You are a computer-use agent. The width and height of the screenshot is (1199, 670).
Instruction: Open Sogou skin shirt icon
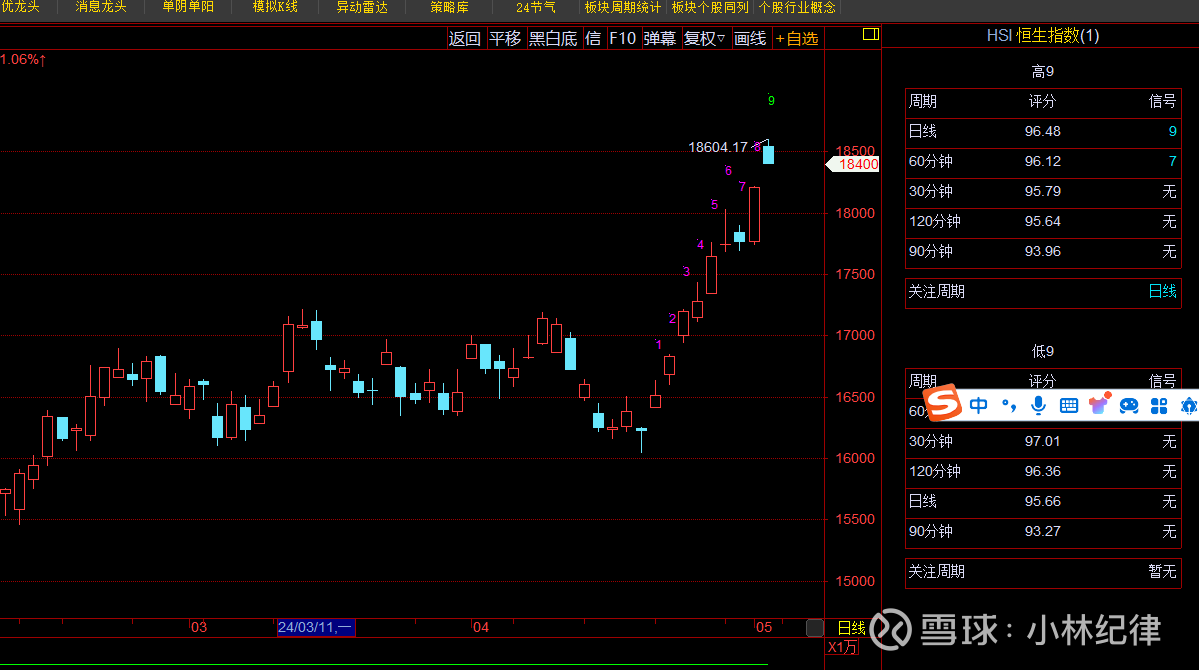pos(1099,405)
